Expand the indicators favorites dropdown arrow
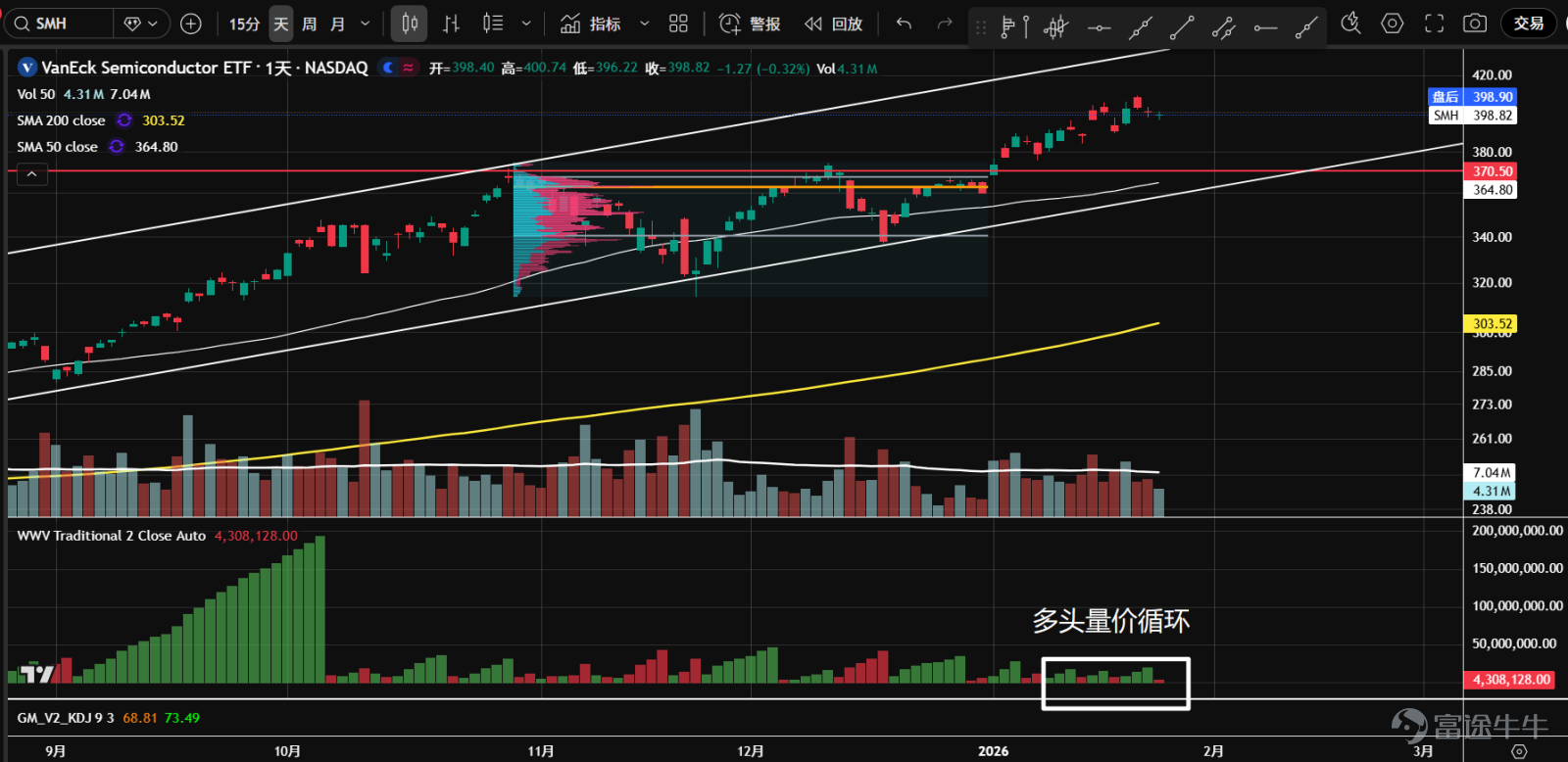The image size is (1568, 762). (644, 24)
